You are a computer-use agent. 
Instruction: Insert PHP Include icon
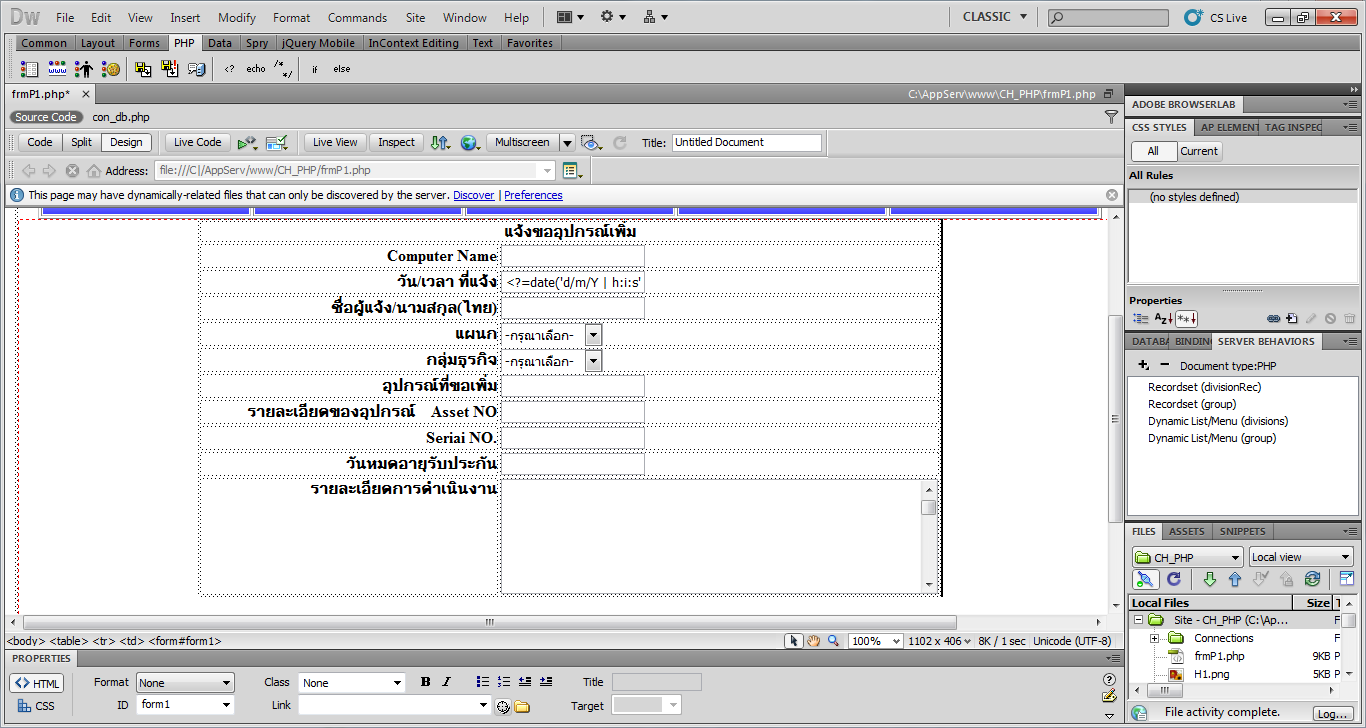tap(143, 69)
